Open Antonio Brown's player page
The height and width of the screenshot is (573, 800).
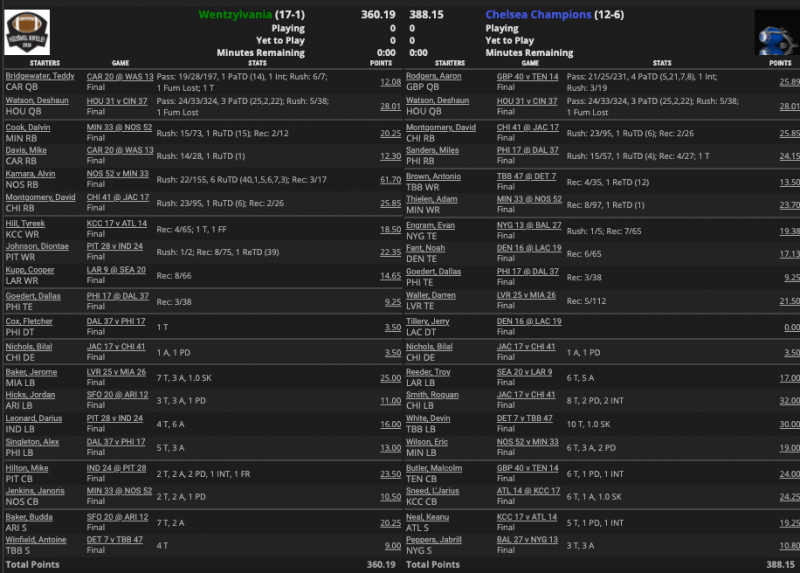point(433,176)
